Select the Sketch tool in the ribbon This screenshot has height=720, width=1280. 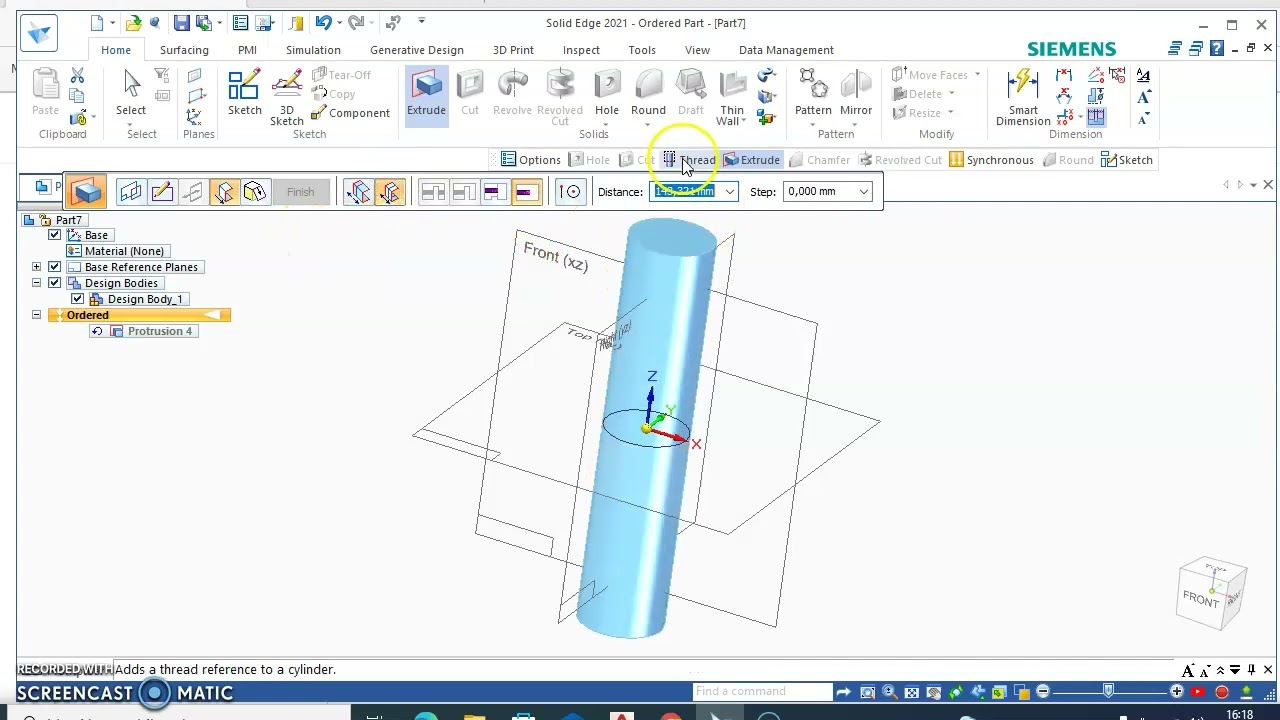pyautogui.click(x=244, y=93)
